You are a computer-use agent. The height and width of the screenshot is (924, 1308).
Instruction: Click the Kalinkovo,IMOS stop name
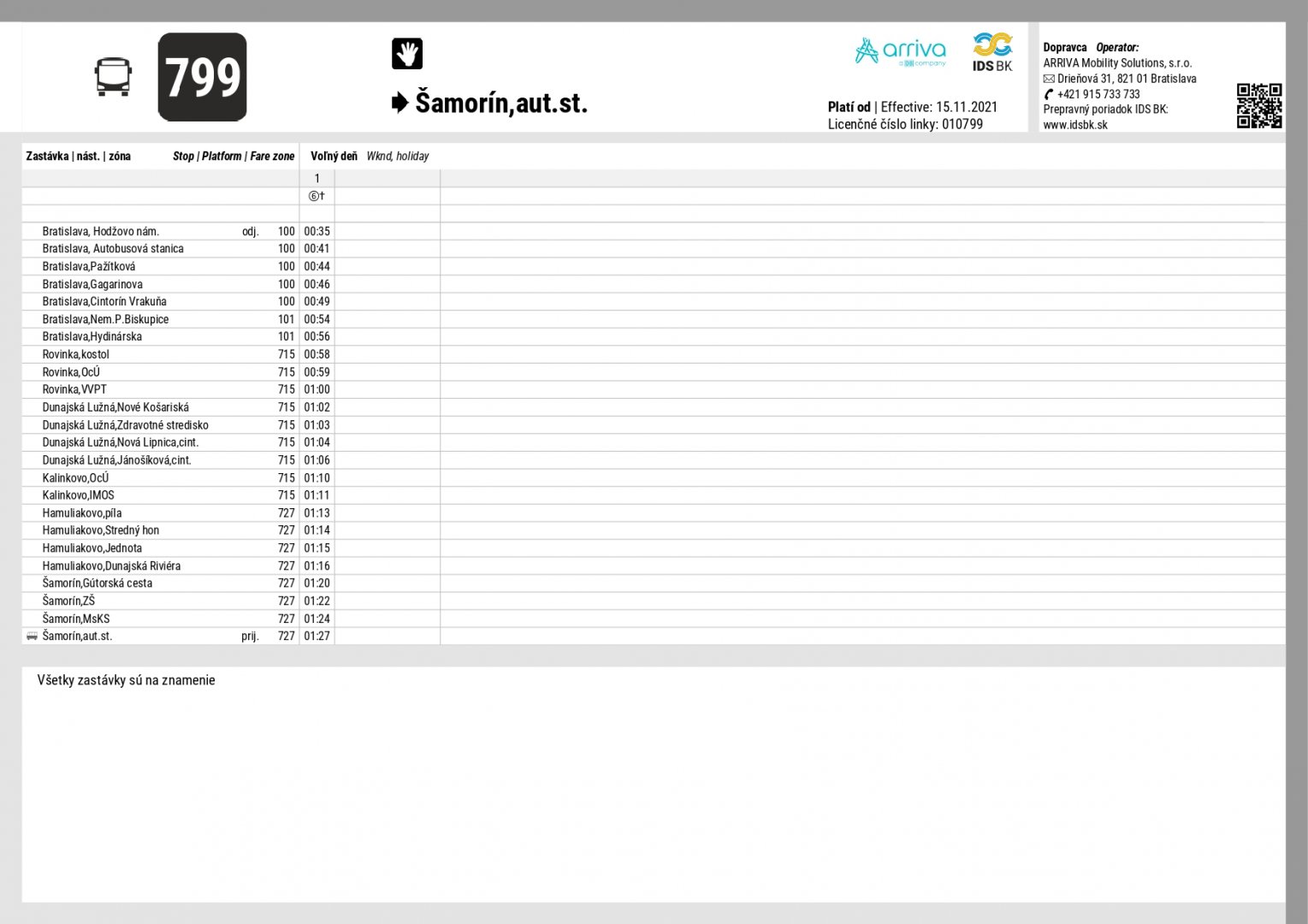click(x=79, y=495)
